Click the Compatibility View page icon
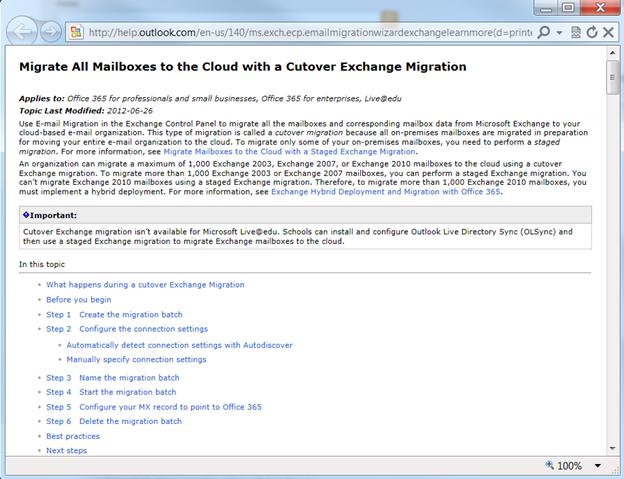 pyautogui.click(x=575, y=32)
